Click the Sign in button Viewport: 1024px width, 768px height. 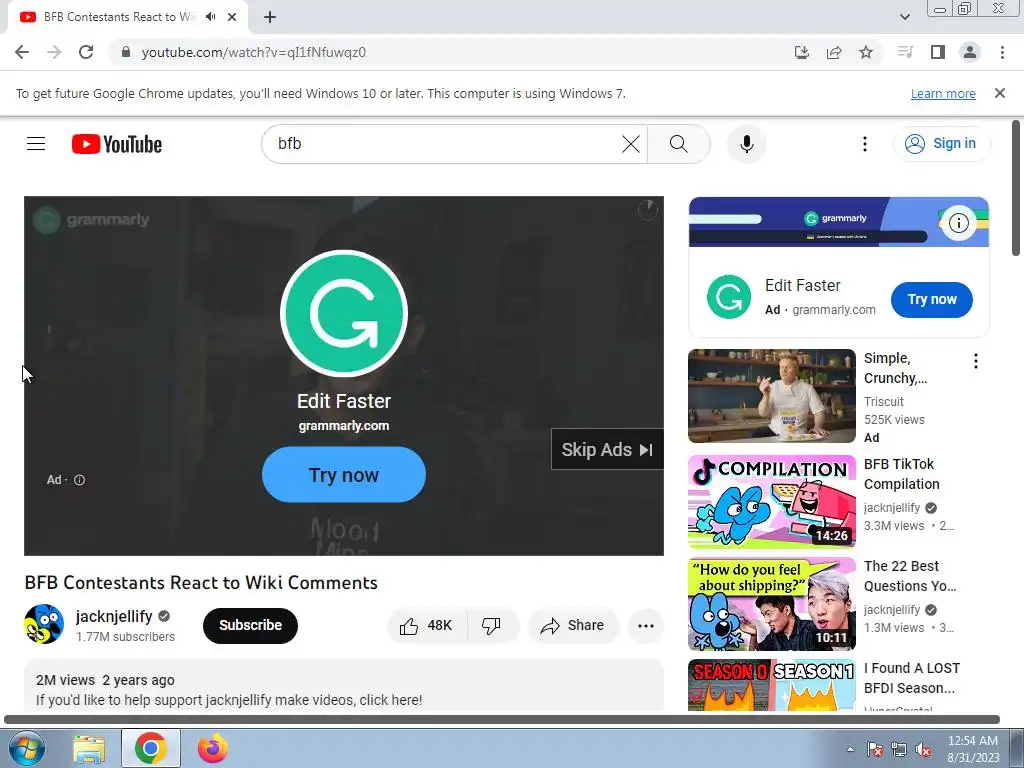tap(941, 144)
